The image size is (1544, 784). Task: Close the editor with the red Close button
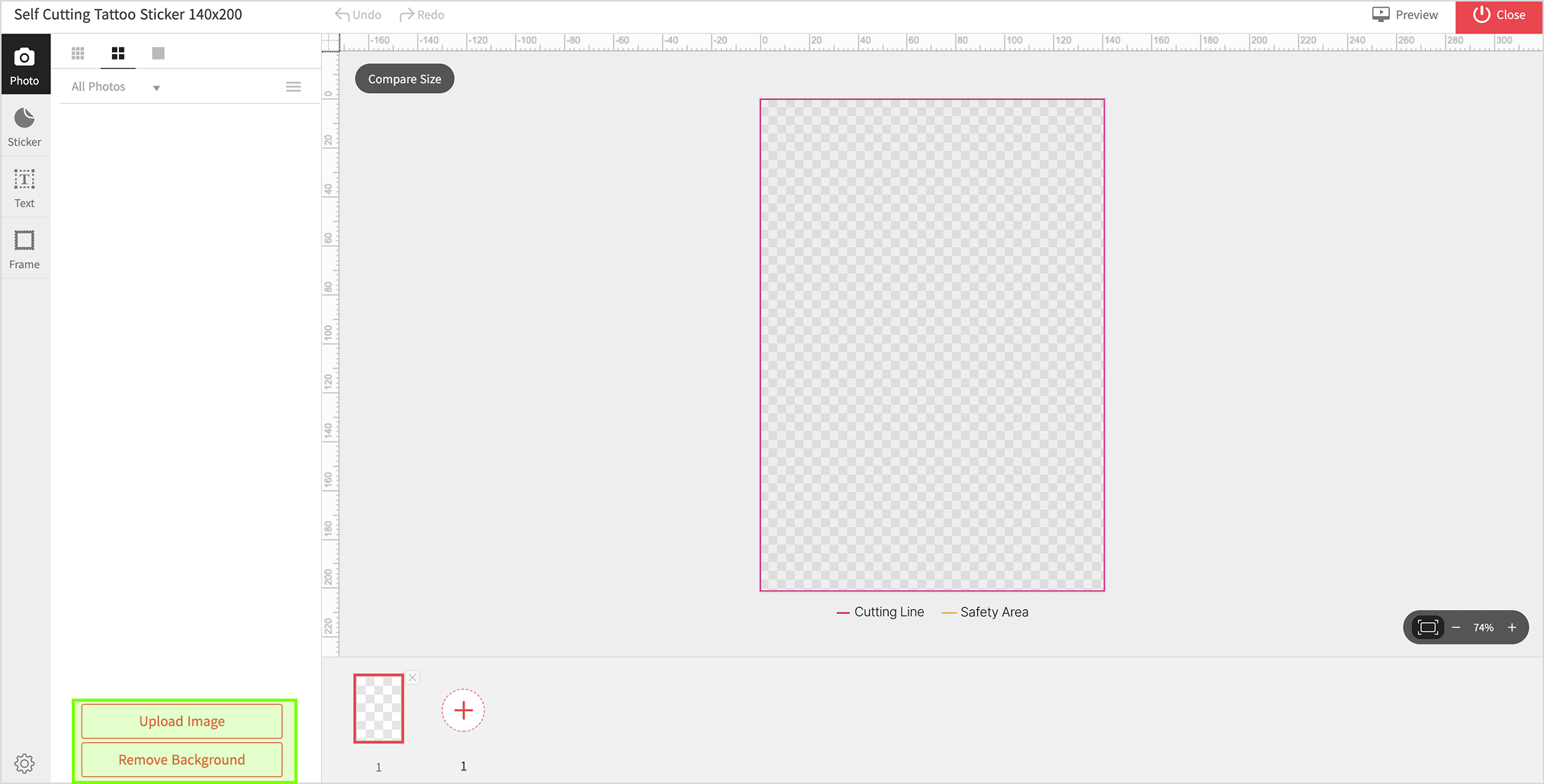(1499, 17)
